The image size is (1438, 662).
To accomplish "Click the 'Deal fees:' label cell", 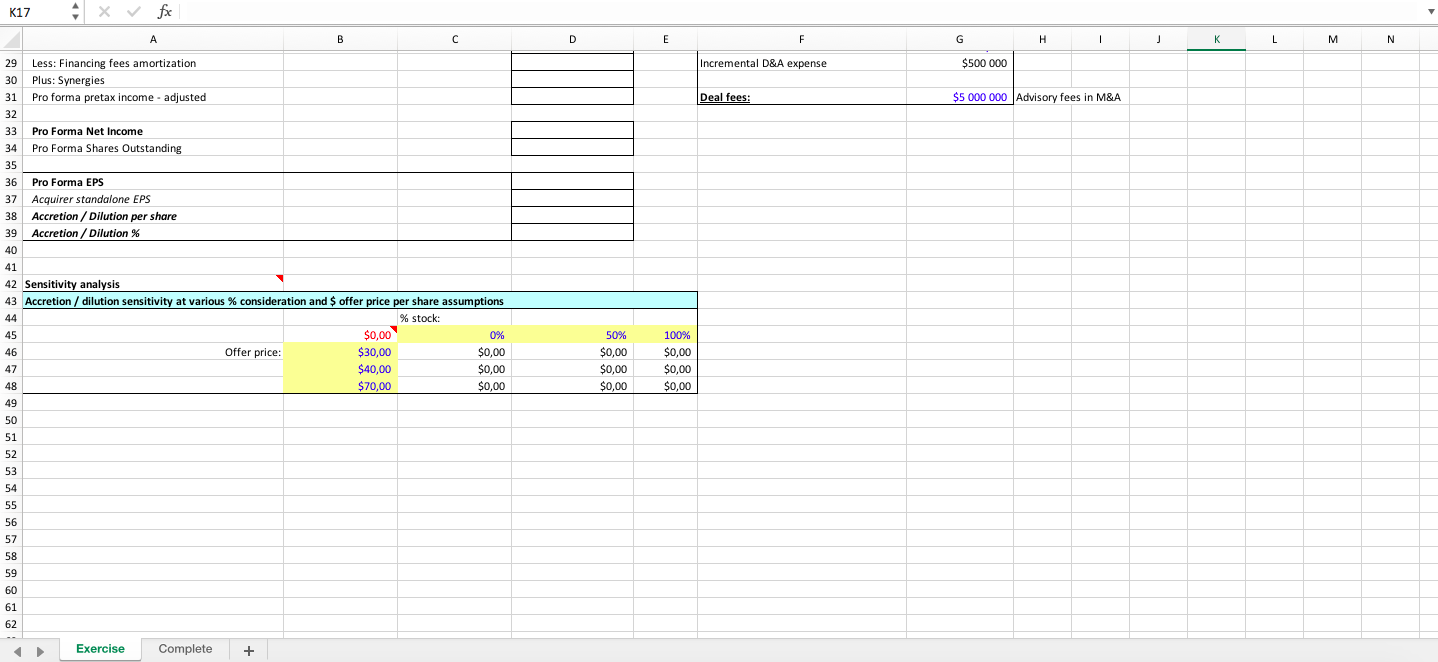I will [802, 97].
